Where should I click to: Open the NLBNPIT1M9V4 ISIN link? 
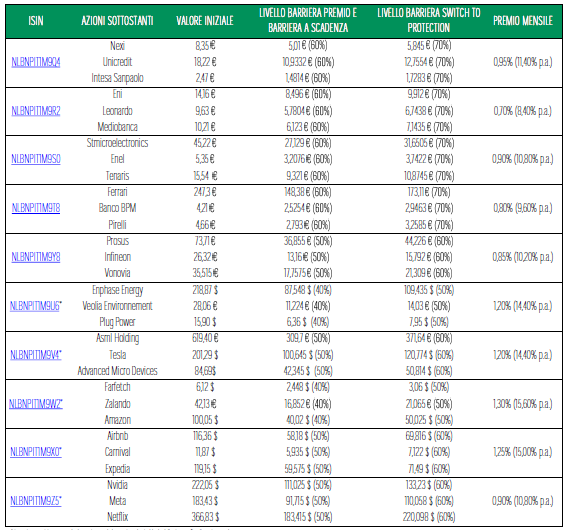click(x=36, y=355)
